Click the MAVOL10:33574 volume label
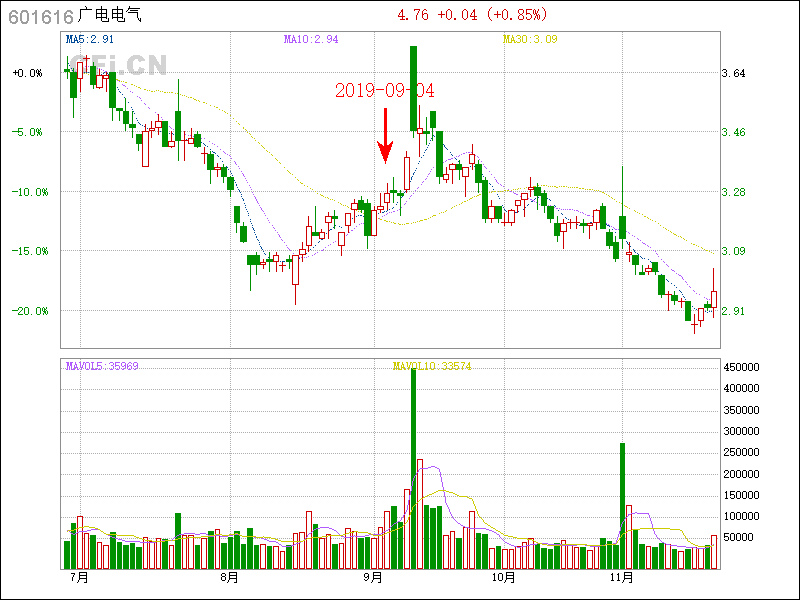Screen dimensions: 800x600 pos(432,366)
